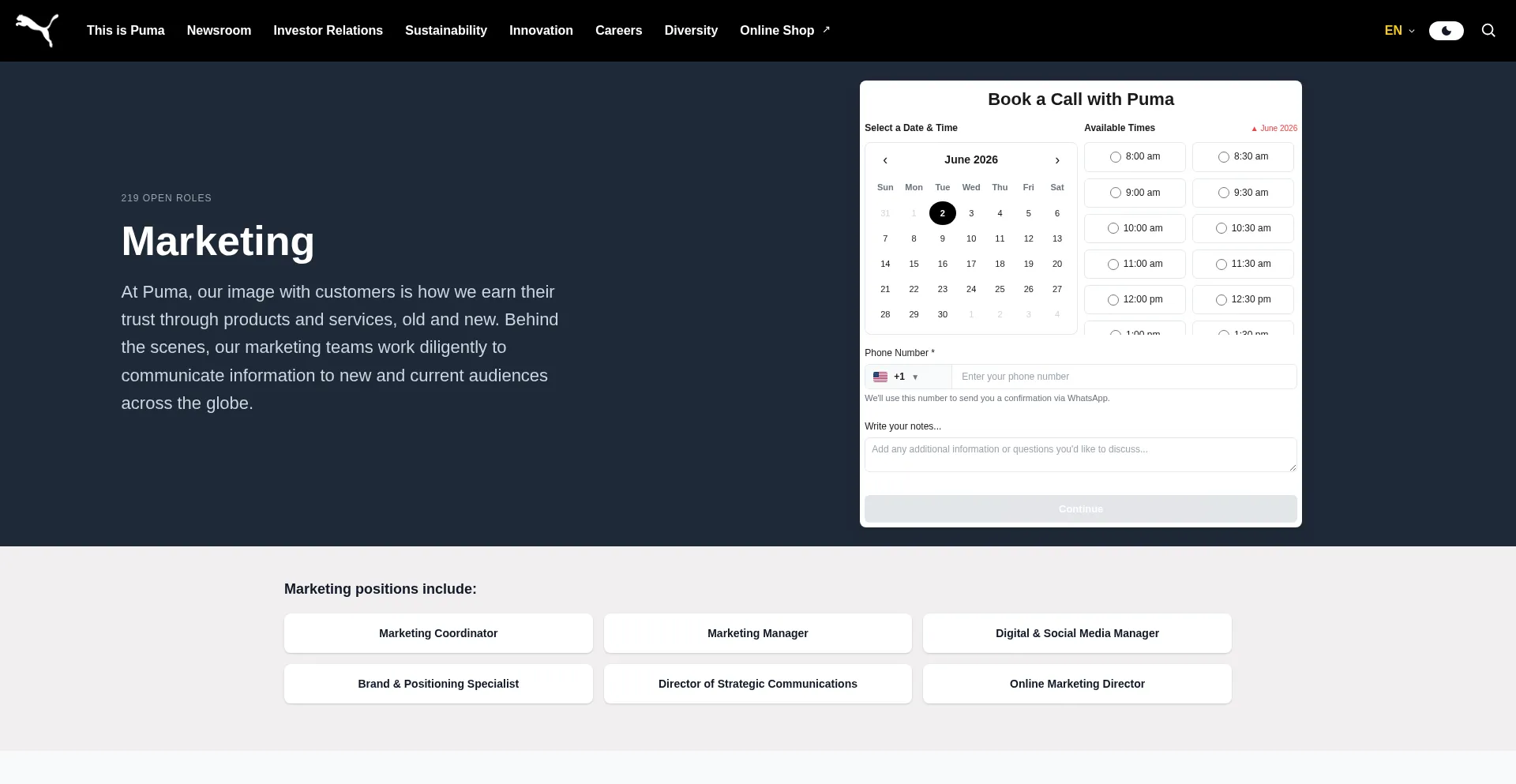Open the EN language dropdown

click(x=1399, y=31)
